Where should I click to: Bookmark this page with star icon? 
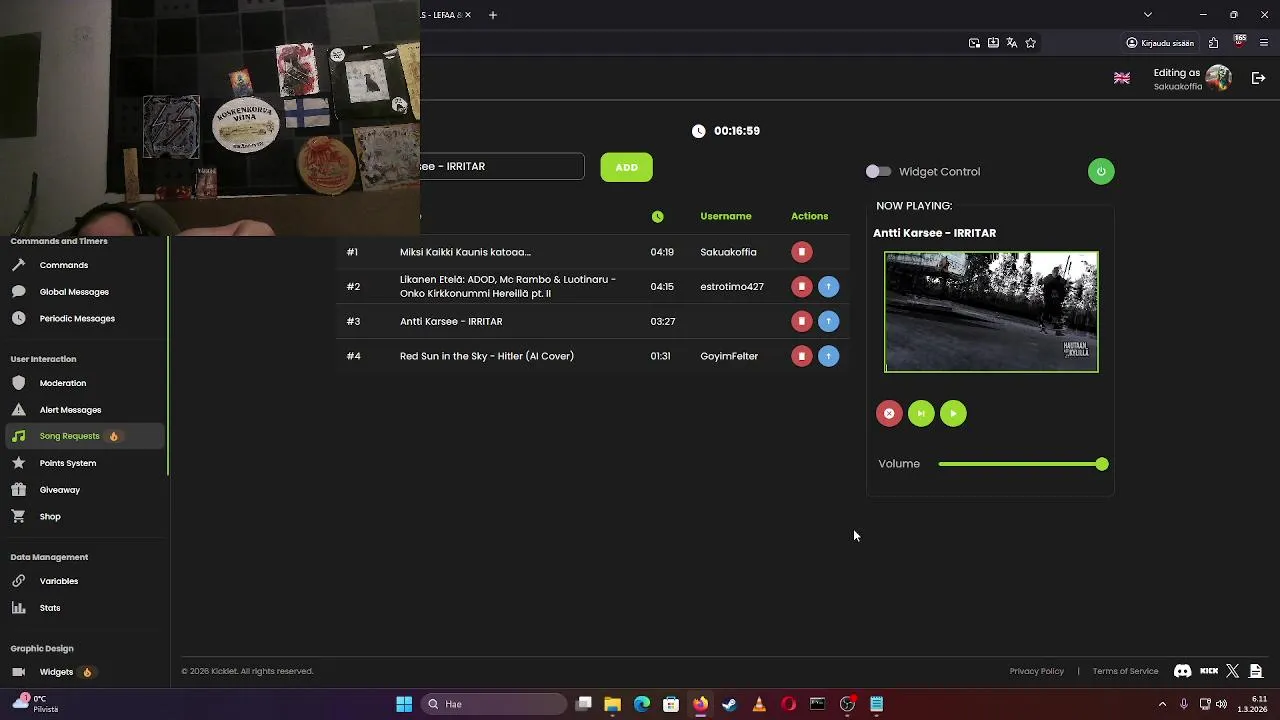(x=1030, y=43)
